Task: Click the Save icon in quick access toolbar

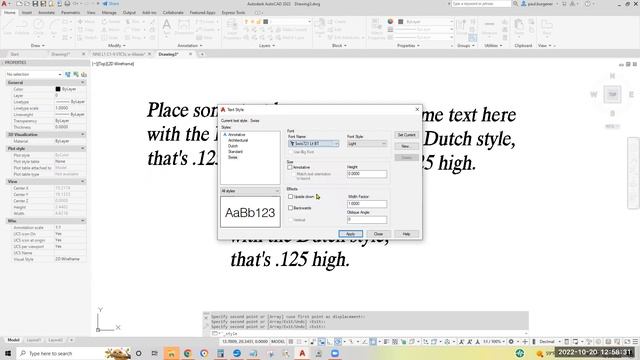Action: coord(35,4)
